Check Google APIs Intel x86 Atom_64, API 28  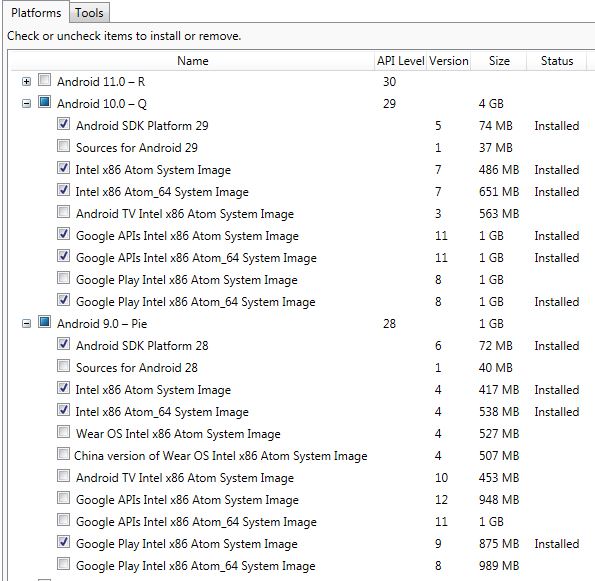(63, 520)
